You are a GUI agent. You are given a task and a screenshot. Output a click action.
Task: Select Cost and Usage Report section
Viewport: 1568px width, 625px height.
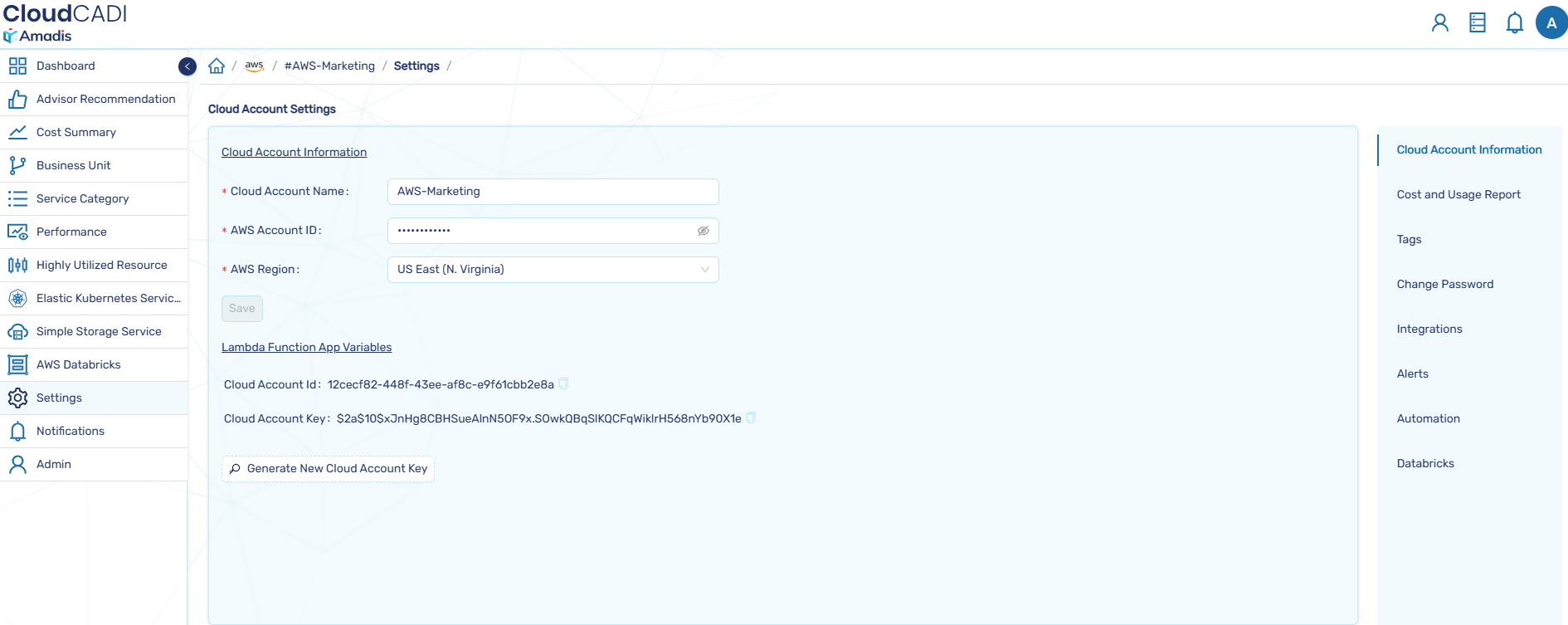point(1458,194)
